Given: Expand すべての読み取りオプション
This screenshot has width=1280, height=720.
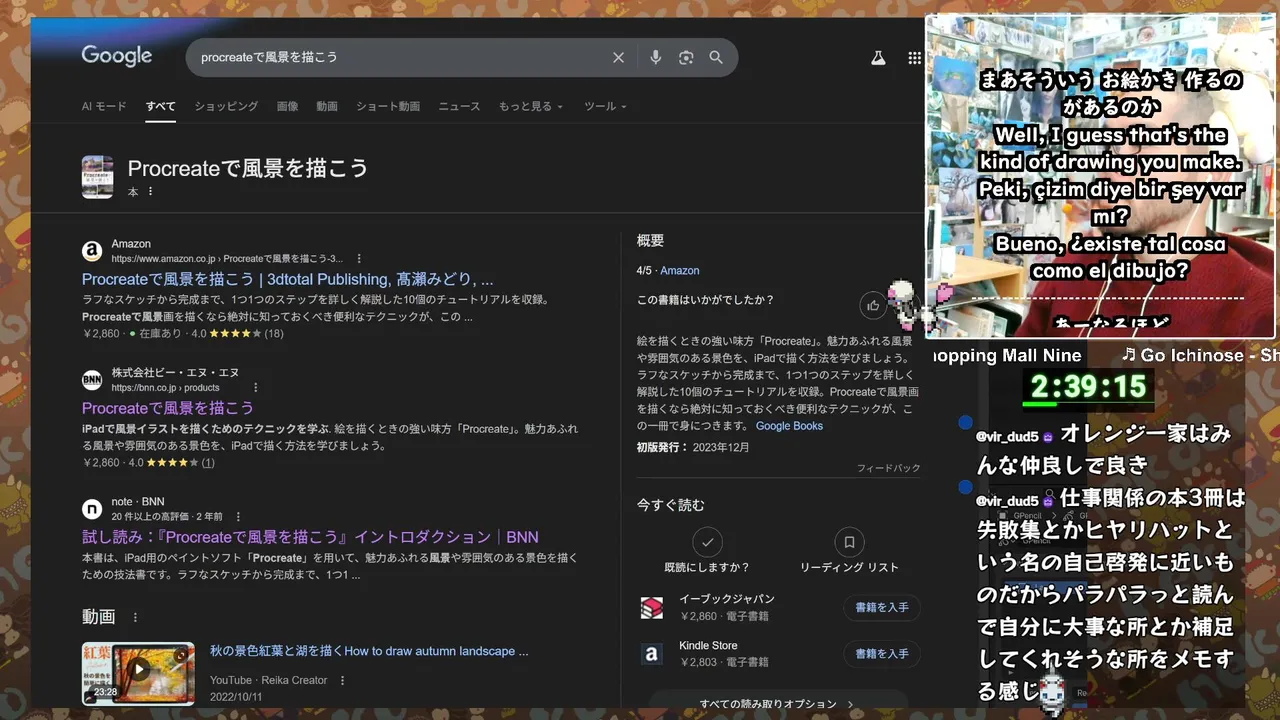Looking at the screenshot, I should point(778,703).
